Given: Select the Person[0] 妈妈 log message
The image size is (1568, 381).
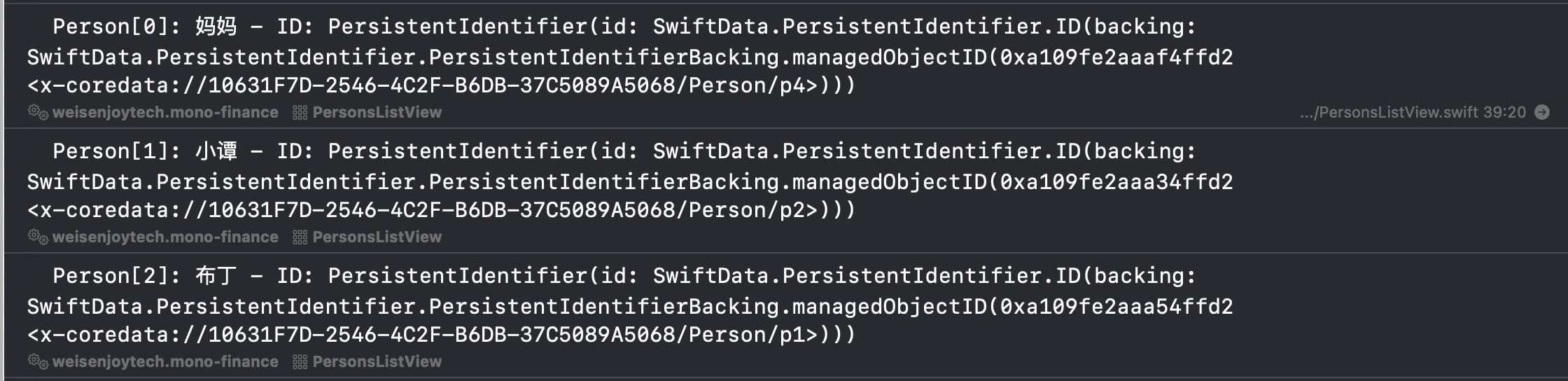Looking at the screenshot, I should click(630, 56).
